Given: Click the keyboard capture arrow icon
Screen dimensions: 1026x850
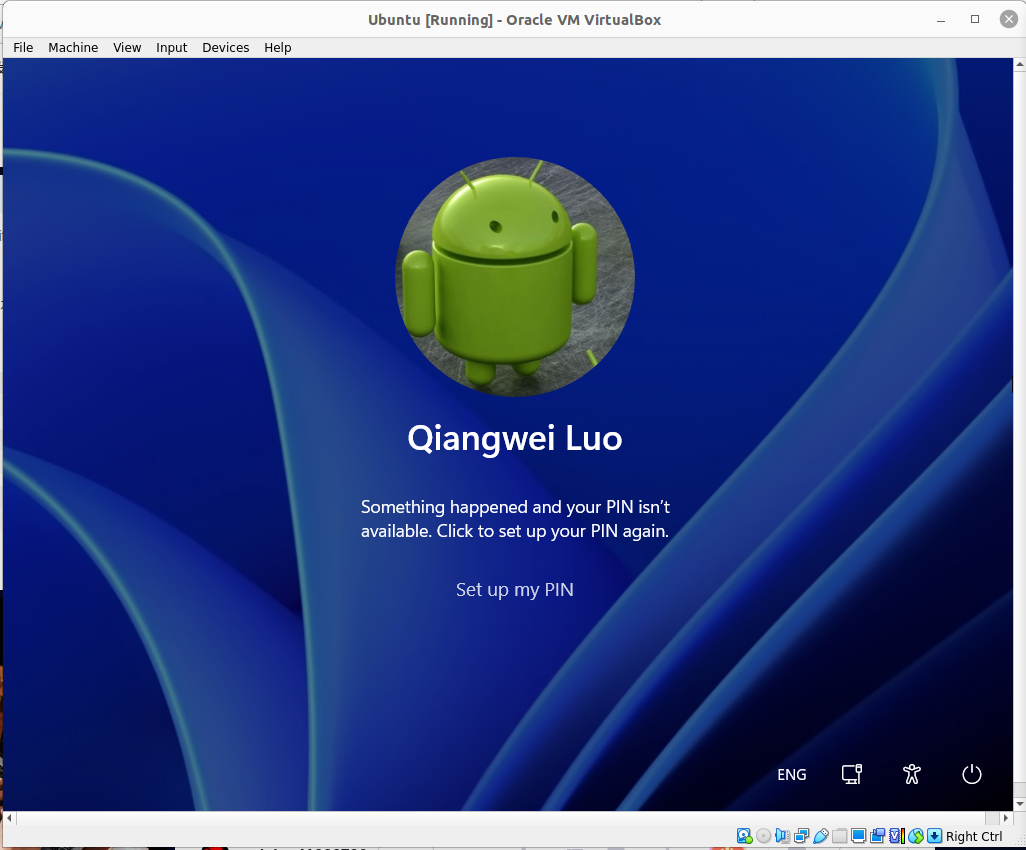Looking at the screenshot, I should [934, 836].
